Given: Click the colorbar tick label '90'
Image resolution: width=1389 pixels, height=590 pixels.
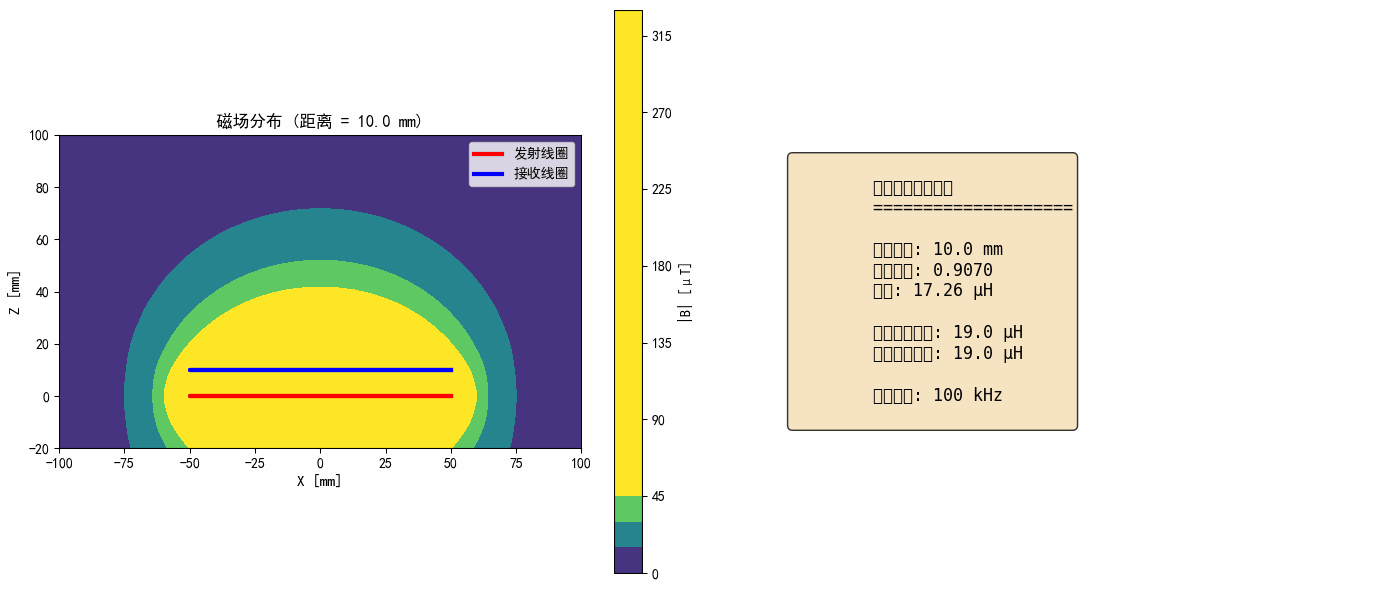Looking at the screenshot, I should coord(658,420).
